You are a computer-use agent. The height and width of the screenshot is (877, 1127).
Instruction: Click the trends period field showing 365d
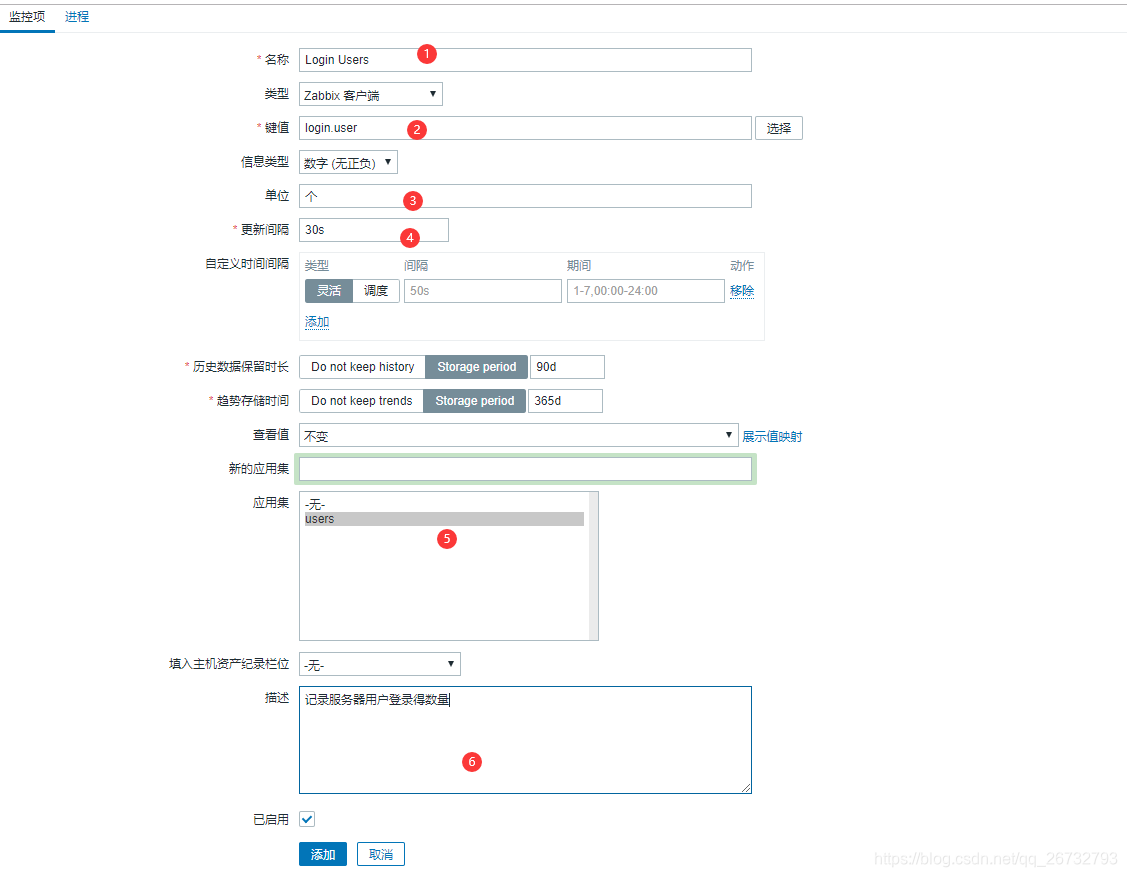(565, 400)
